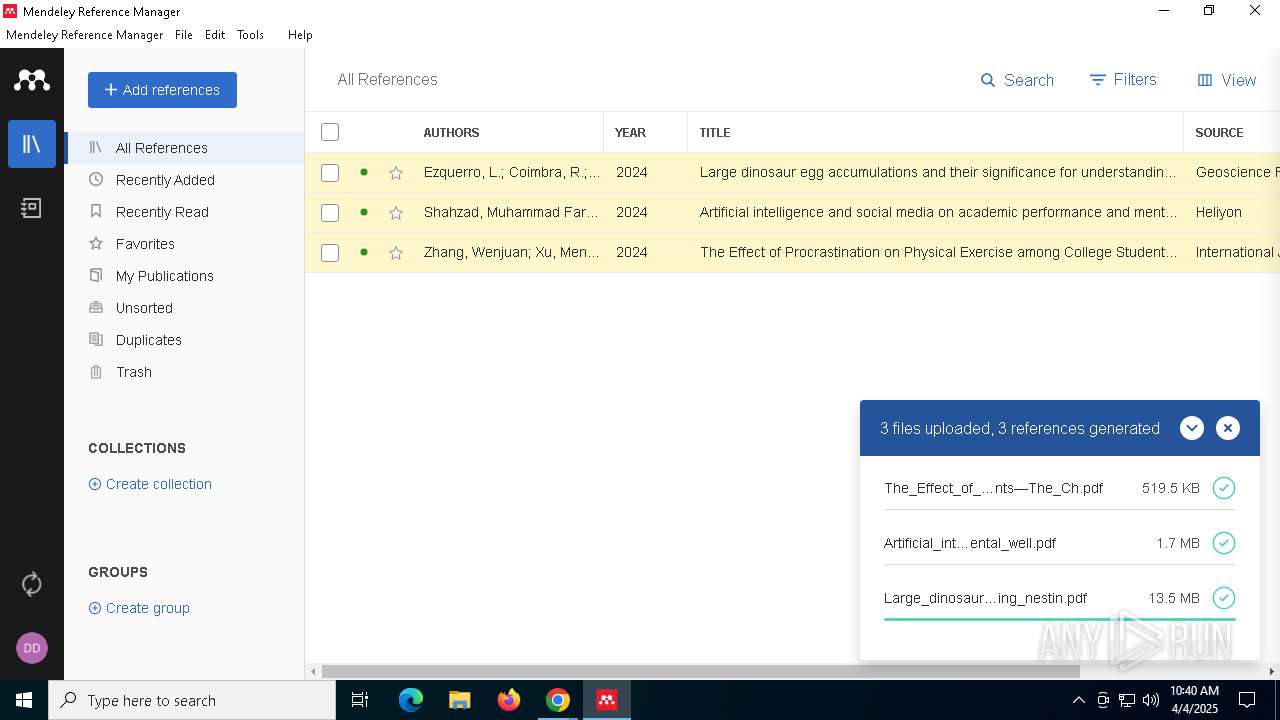Sort by the SOURCE column header
1280x720 pixels.
click(1219, 132)
